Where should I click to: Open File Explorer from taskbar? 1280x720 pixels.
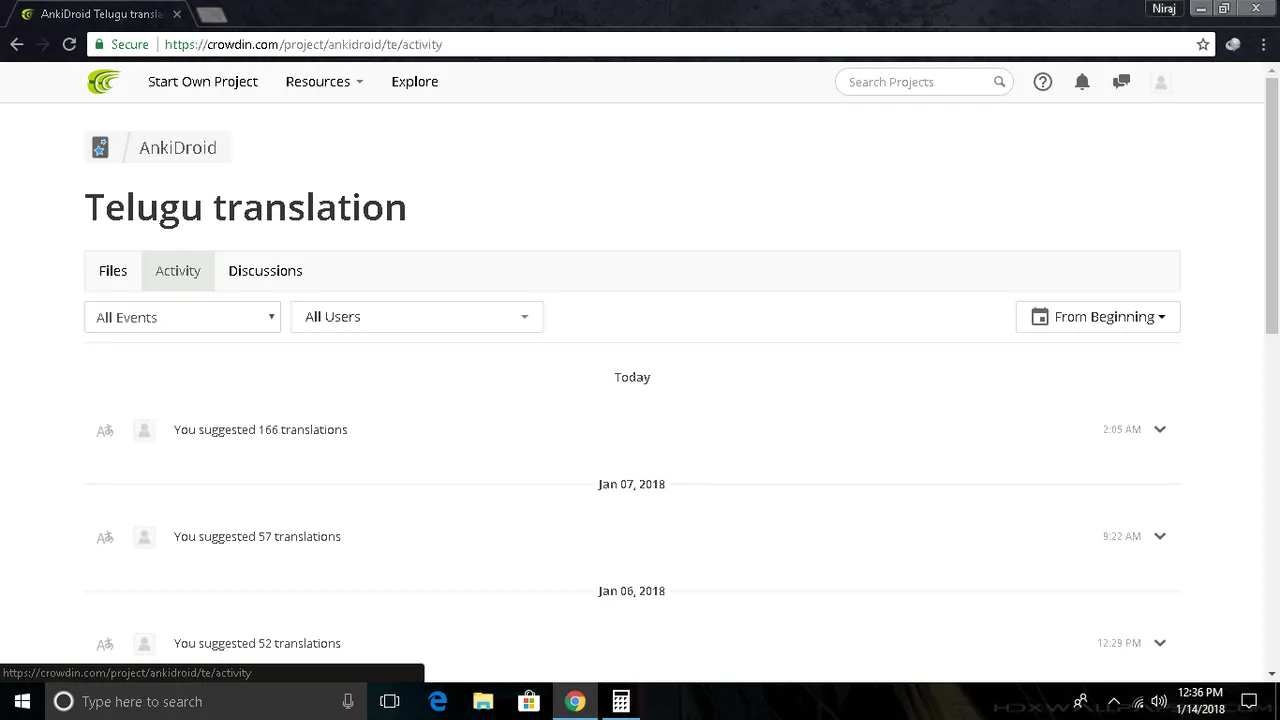483,701
